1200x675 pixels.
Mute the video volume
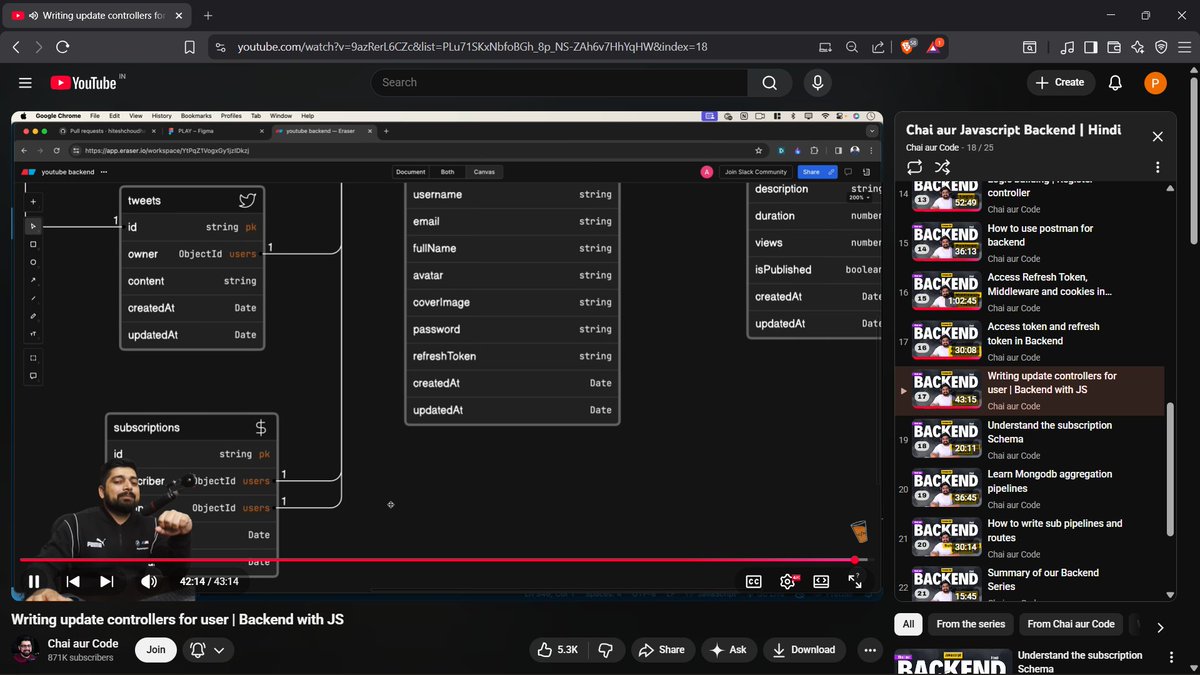(x=149, y=581)
